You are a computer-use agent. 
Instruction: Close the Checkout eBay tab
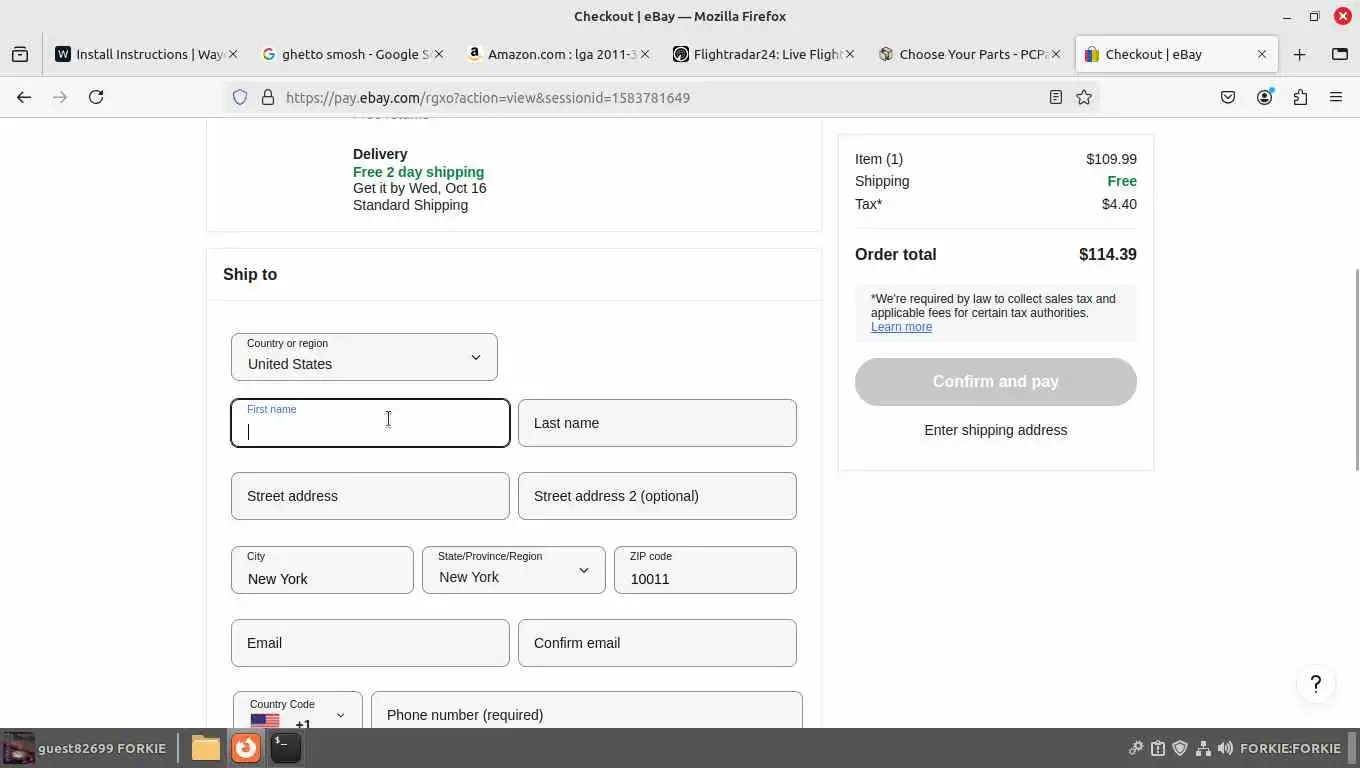click(1262, 54)
